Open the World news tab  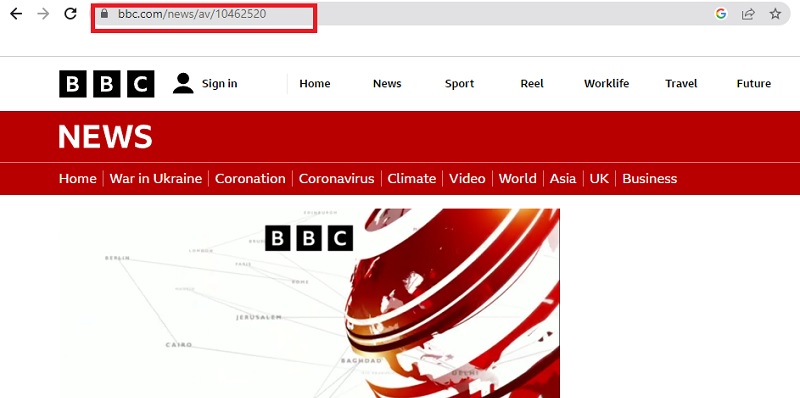517,179
